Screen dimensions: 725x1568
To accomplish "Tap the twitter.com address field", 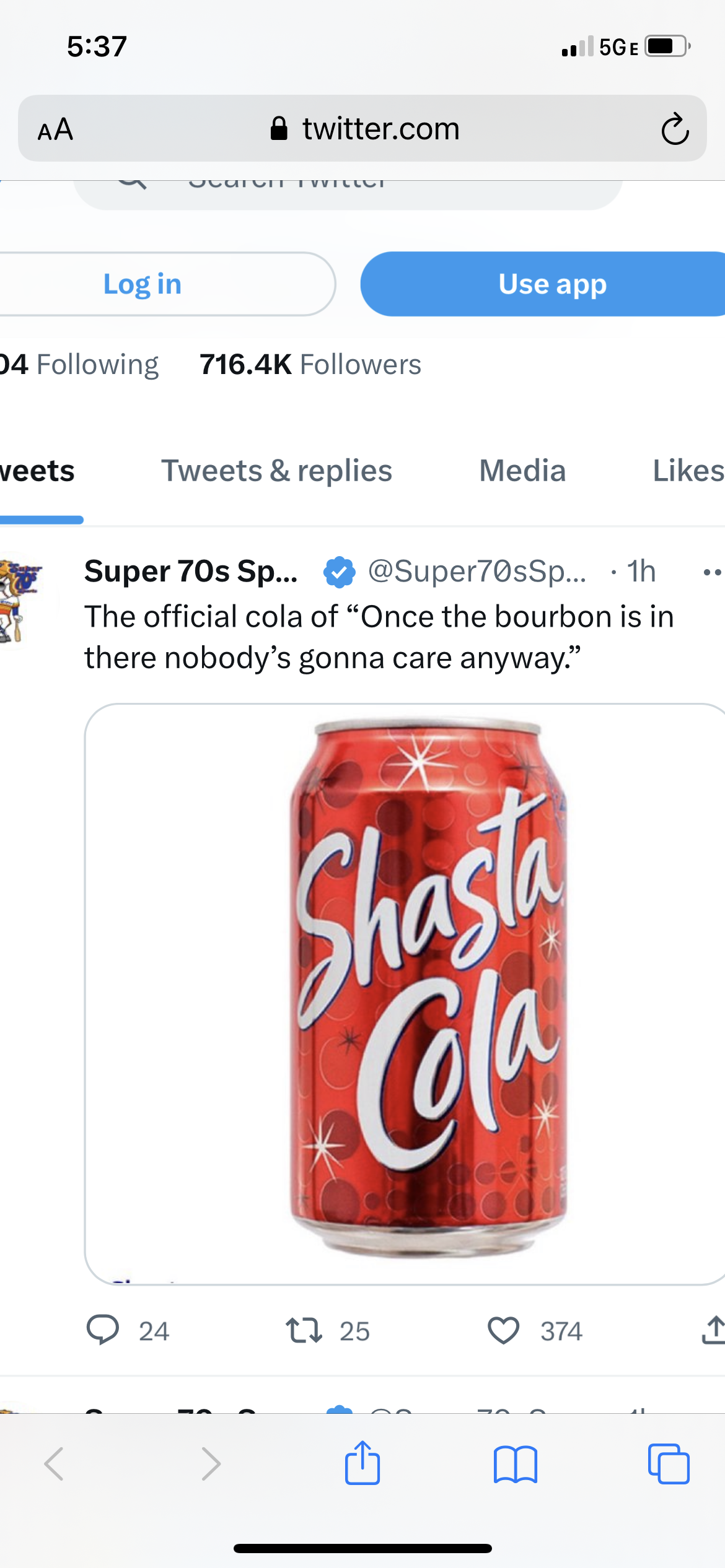I will [x=362, y=128].
